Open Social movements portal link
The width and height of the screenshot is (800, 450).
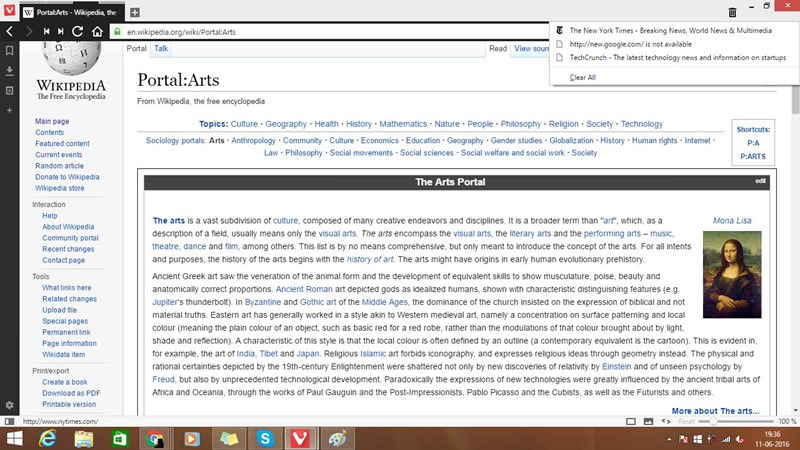click(x=361, y=153)
